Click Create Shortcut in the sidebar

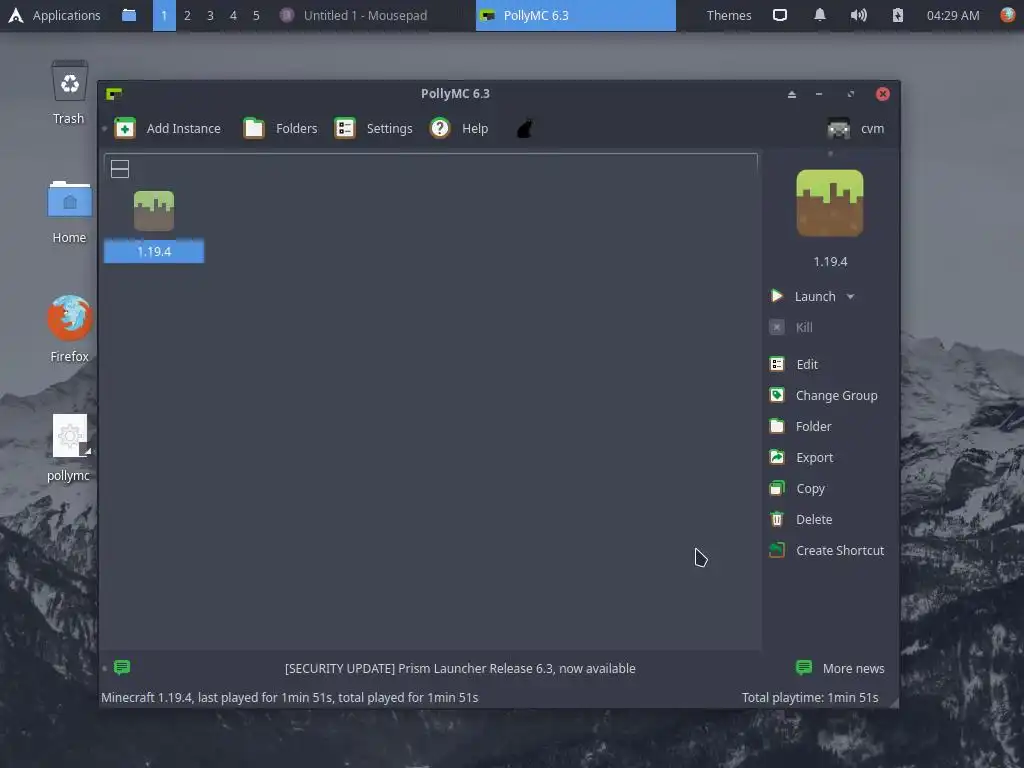click(x=827, y=551)
